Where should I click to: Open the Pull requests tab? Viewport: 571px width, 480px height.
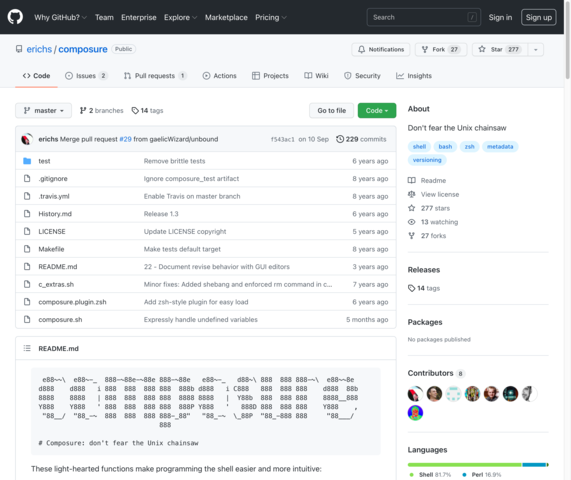(x=155, y=76)
